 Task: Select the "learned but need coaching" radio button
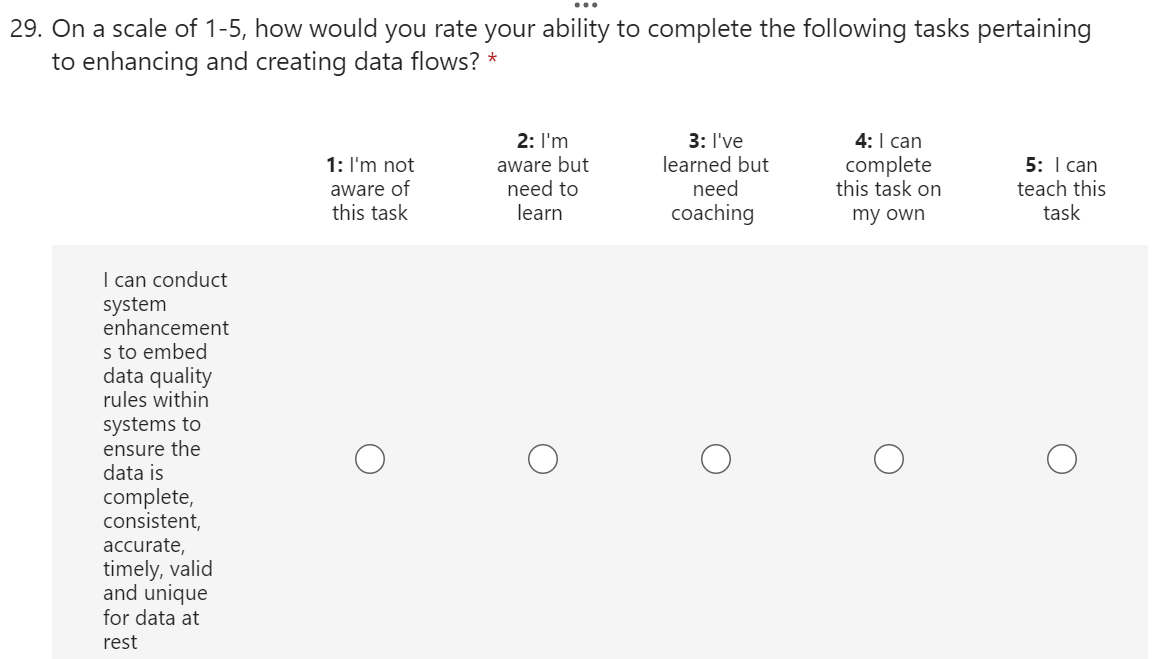click(x=715, y=458)
